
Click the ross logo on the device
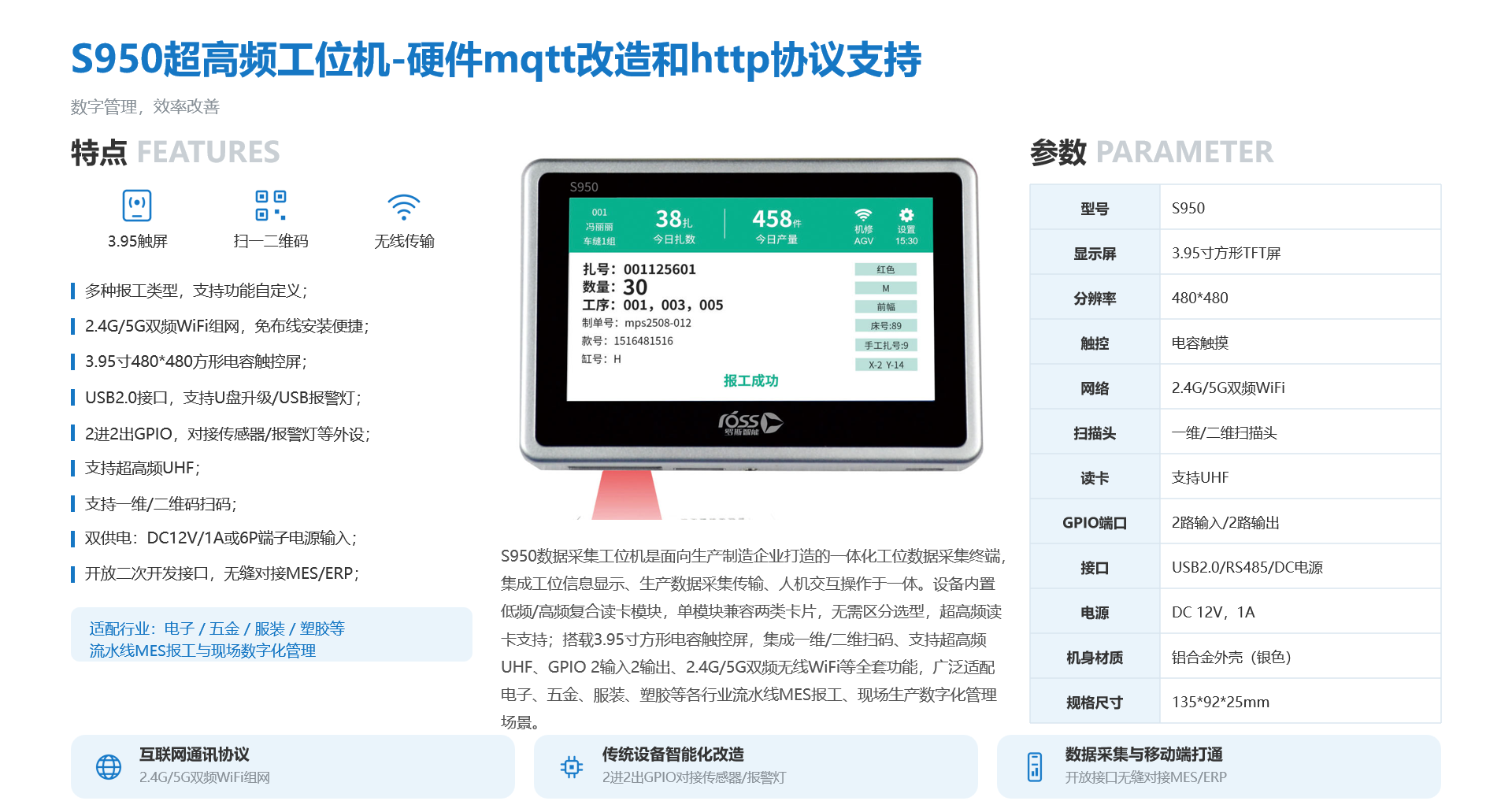tap(750, 424)
